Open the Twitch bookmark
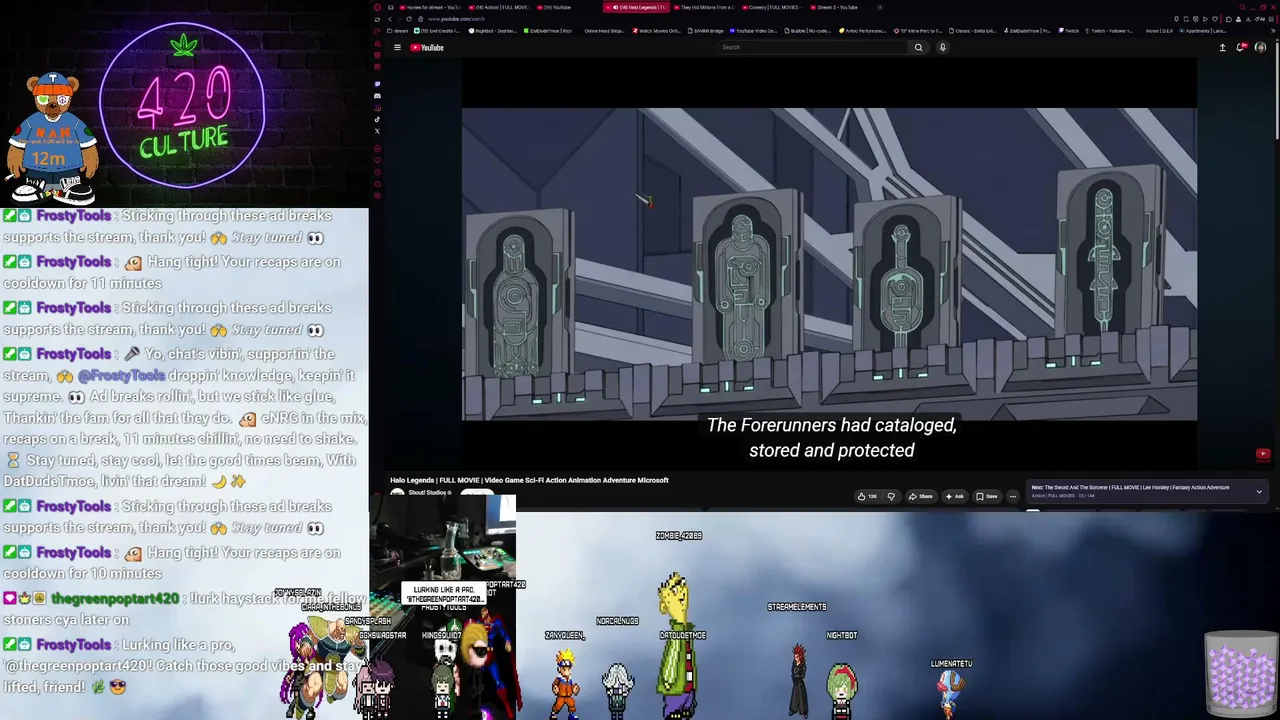Screen dimensions: 1280x720 [1069, 31]
